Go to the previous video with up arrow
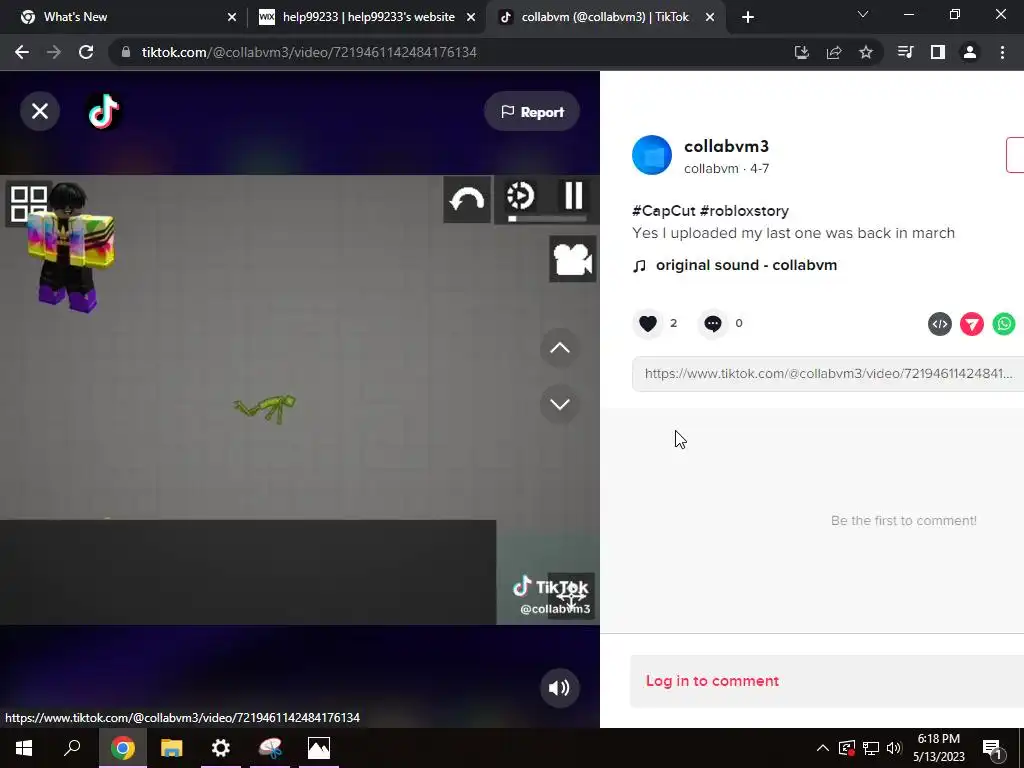Screen dimensions: 1024x768 click(x=560, y=348)
